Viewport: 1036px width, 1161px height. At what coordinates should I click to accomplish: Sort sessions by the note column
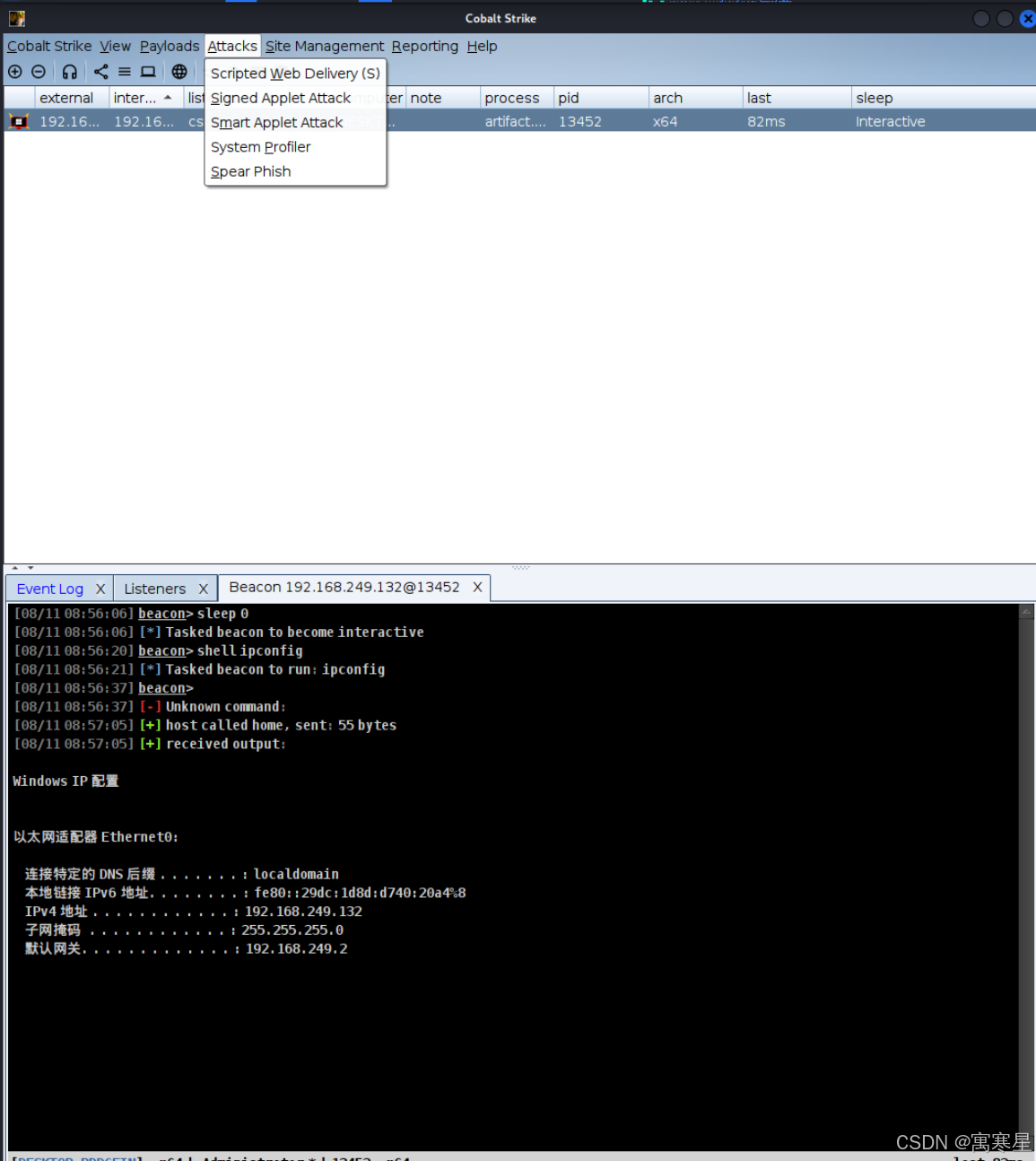(443, 98)
